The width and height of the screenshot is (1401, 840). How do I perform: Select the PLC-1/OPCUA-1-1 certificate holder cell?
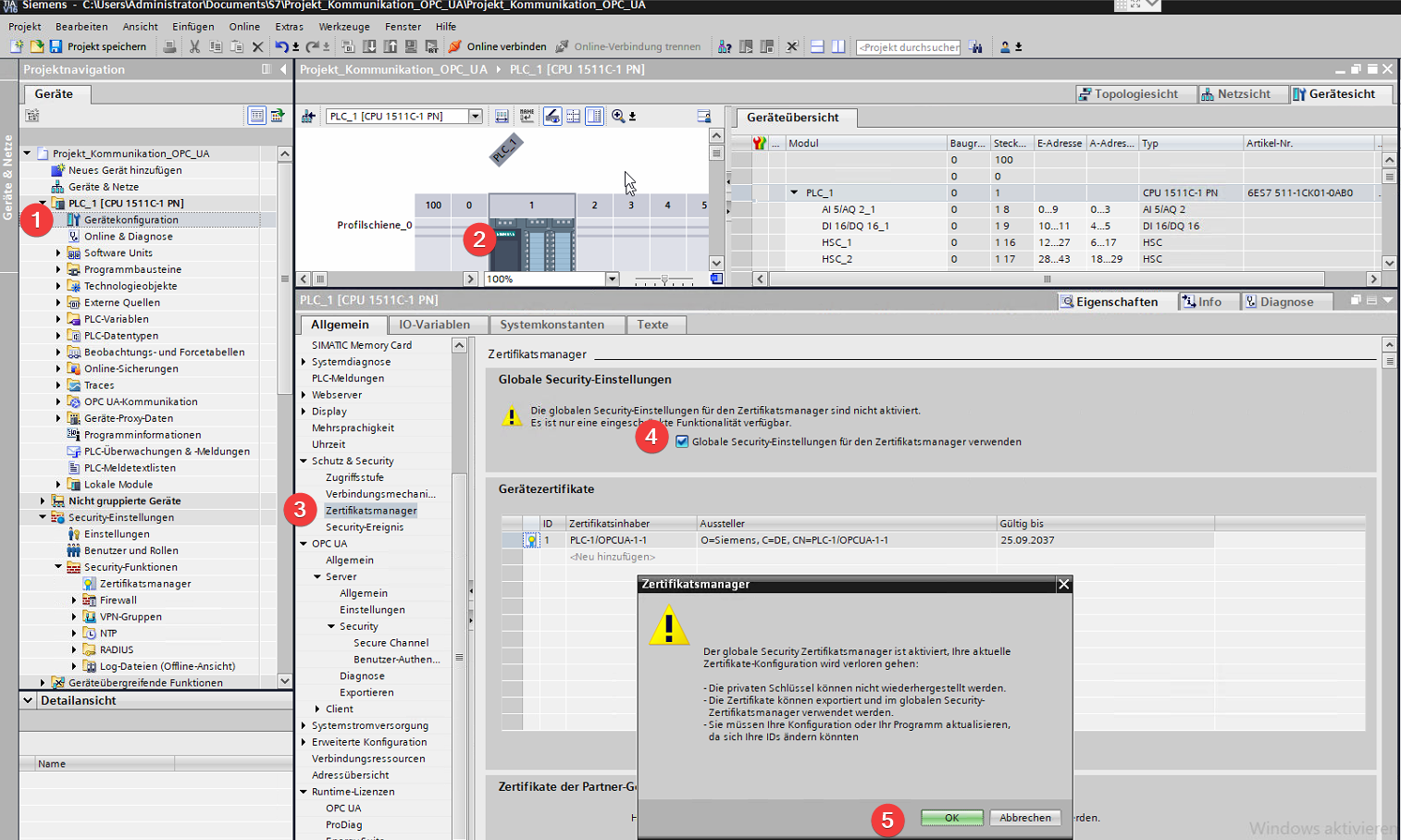coord(631,540)
